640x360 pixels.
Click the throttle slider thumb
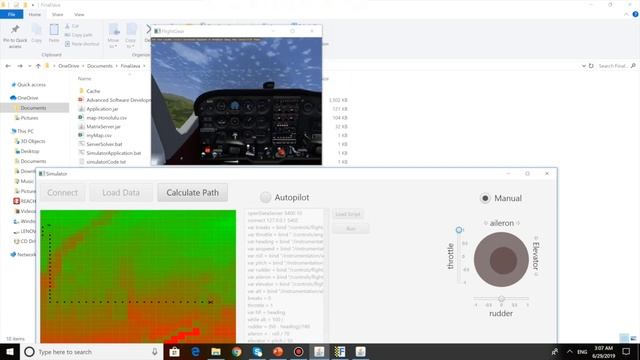click(459, 230)
